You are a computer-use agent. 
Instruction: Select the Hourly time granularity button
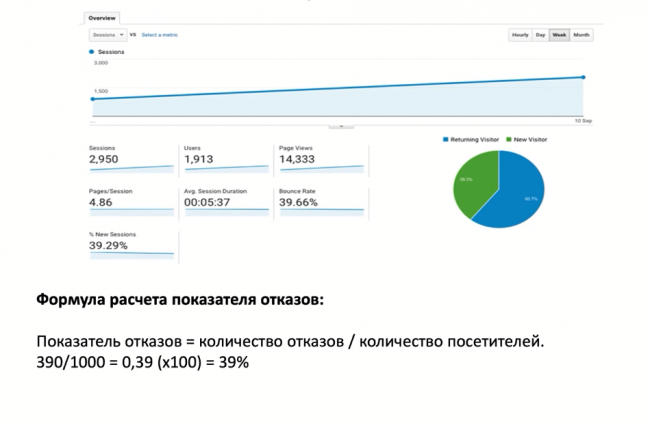click(x=520, y=35)
